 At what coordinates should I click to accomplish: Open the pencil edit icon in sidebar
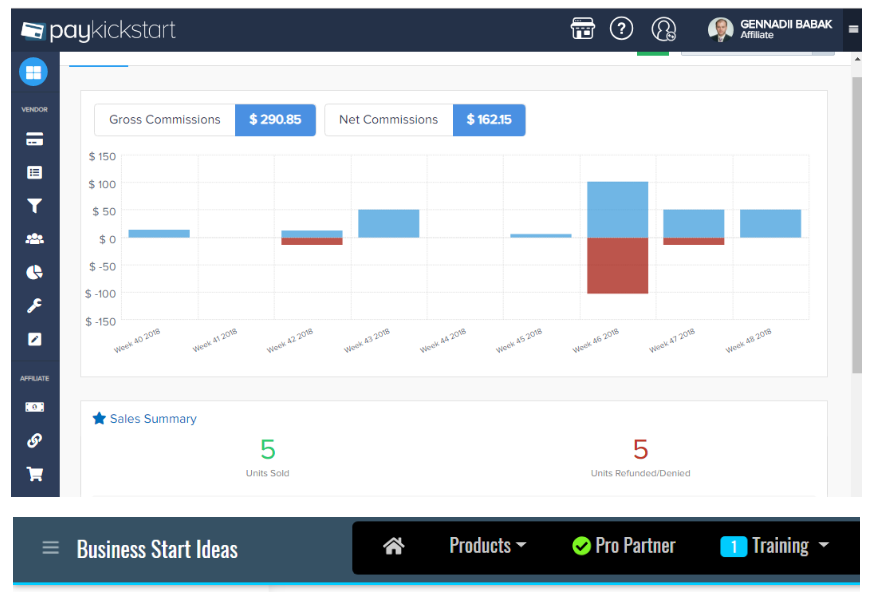tap(34, 339)
